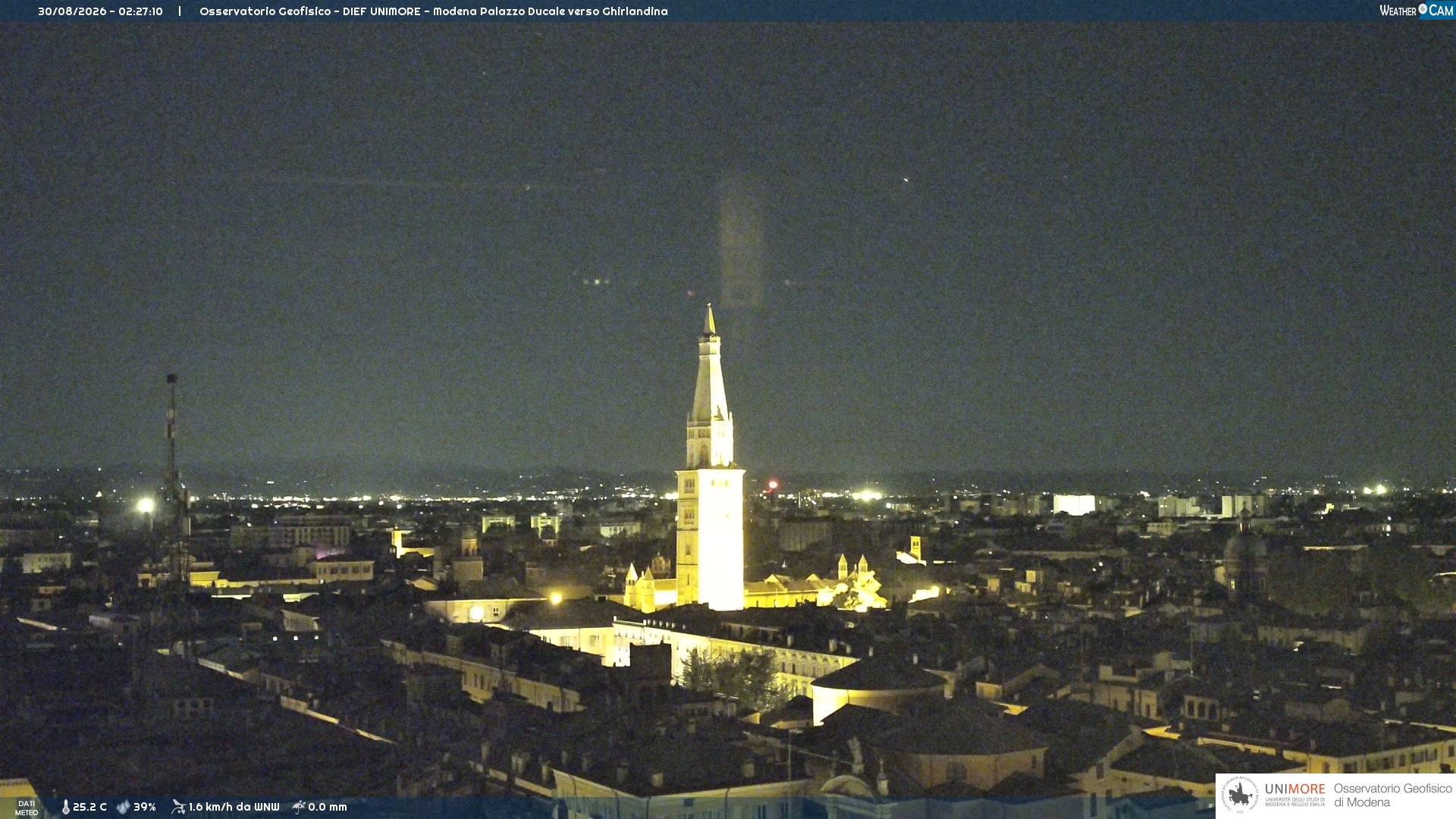Open the WeatherCam logo

click(x=1417, y=11)
